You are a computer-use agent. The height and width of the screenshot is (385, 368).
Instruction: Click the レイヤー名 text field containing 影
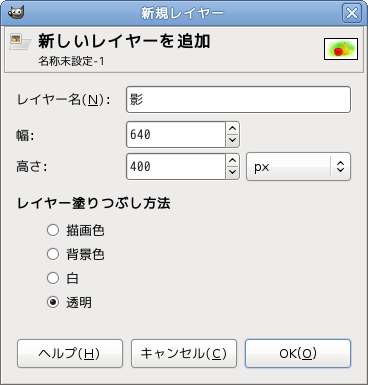coord(238,99)
